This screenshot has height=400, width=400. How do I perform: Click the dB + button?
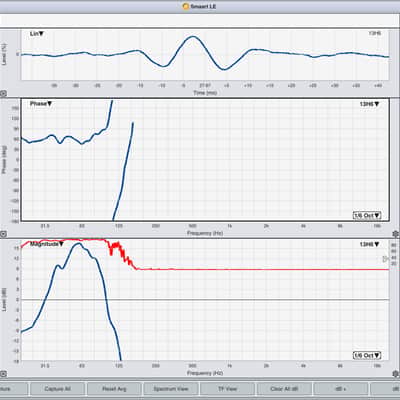click(341, 389)
